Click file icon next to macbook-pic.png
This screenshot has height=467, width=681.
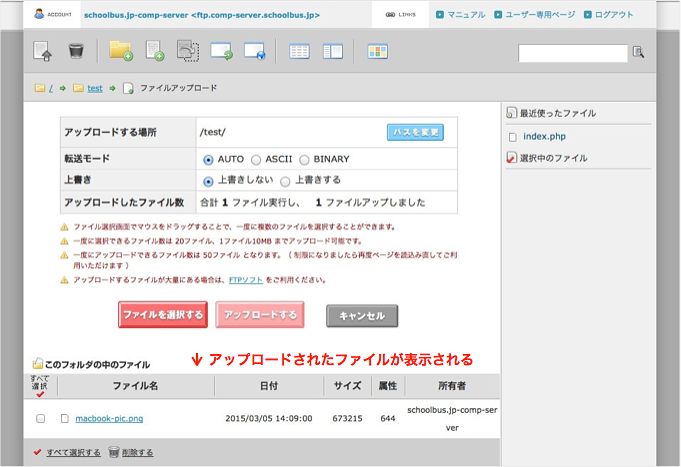coord(65,418)
